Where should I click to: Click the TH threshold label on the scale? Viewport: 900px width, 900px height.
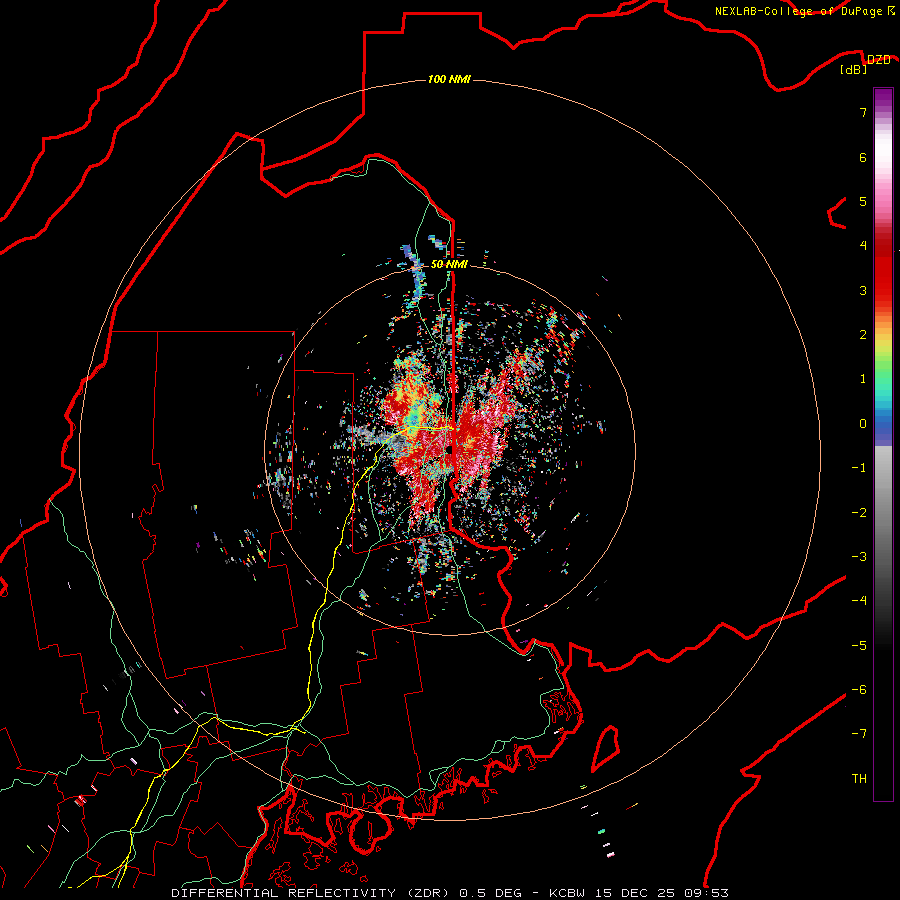(x=859, y=779)
